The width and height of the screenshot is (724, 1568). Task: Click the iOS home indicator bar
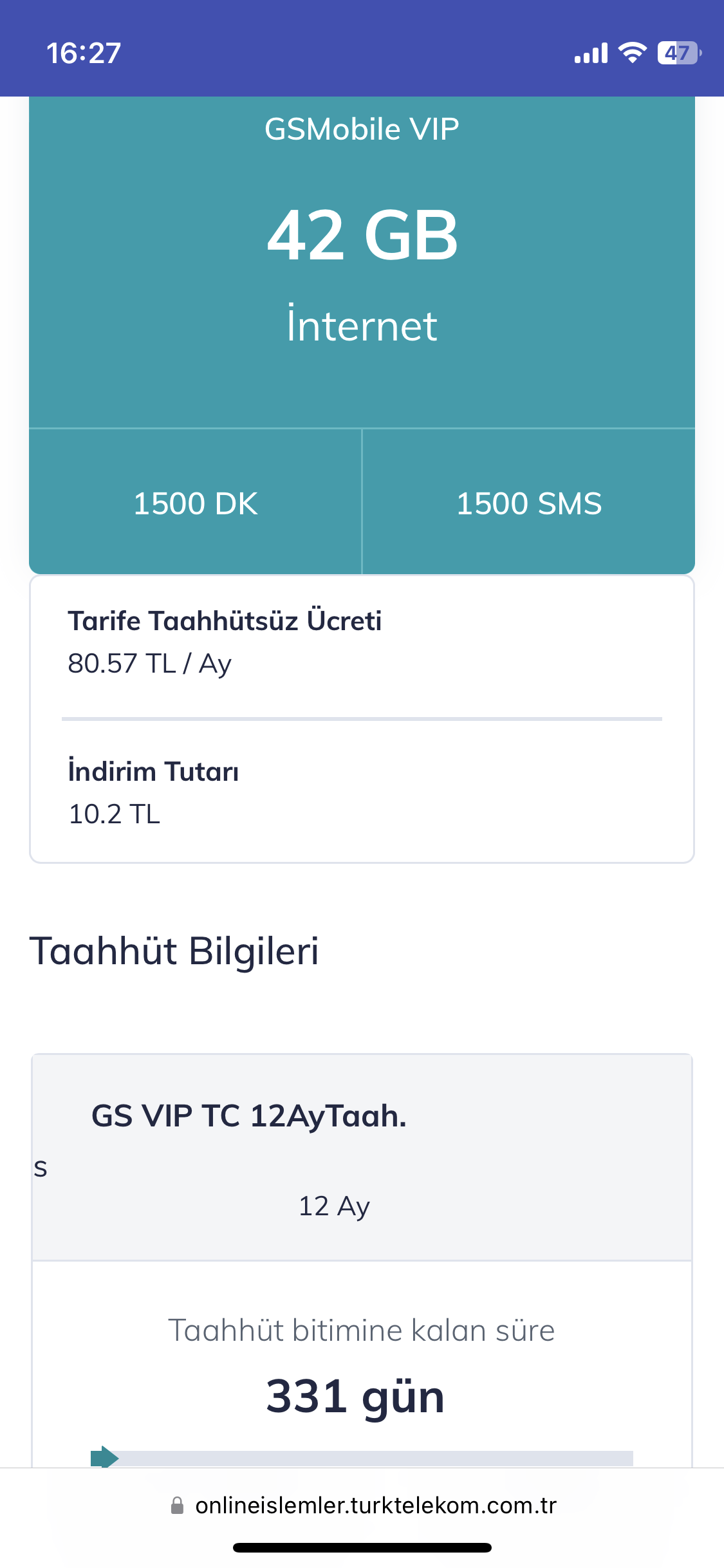click(362, 1547)
